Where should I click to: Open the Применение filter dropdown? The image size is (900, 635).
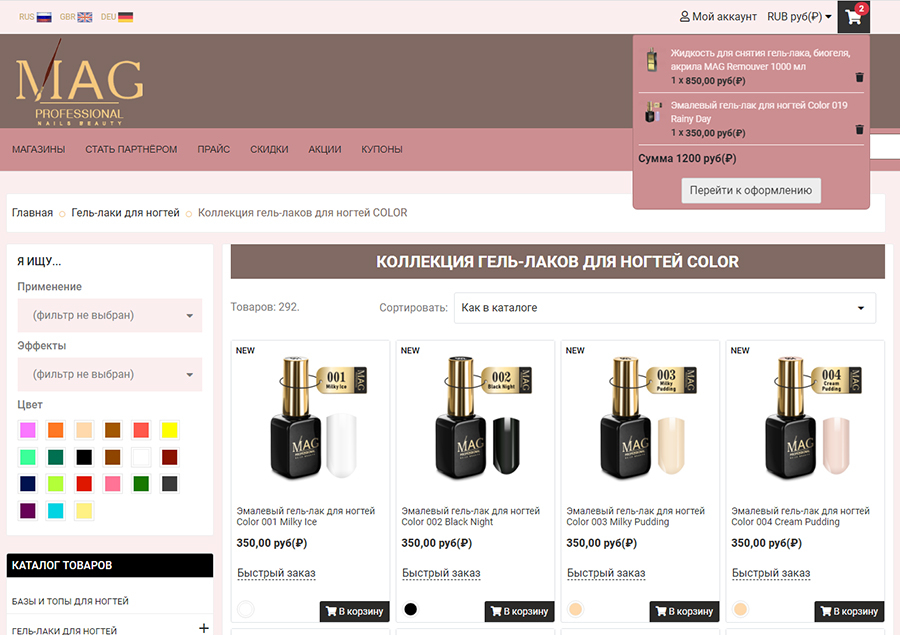pyautogui.click(x=109, y=315)
